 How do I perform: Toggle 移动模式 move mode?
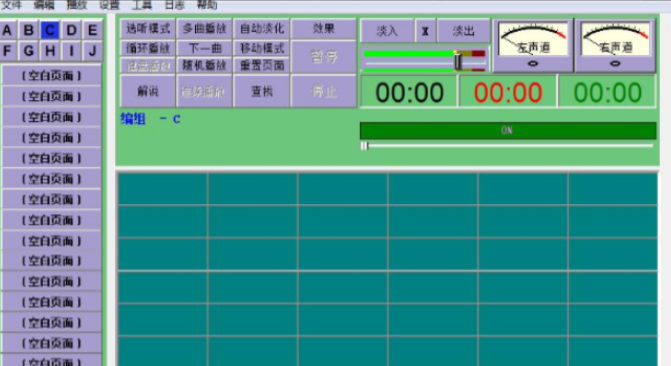pos(262,48)
